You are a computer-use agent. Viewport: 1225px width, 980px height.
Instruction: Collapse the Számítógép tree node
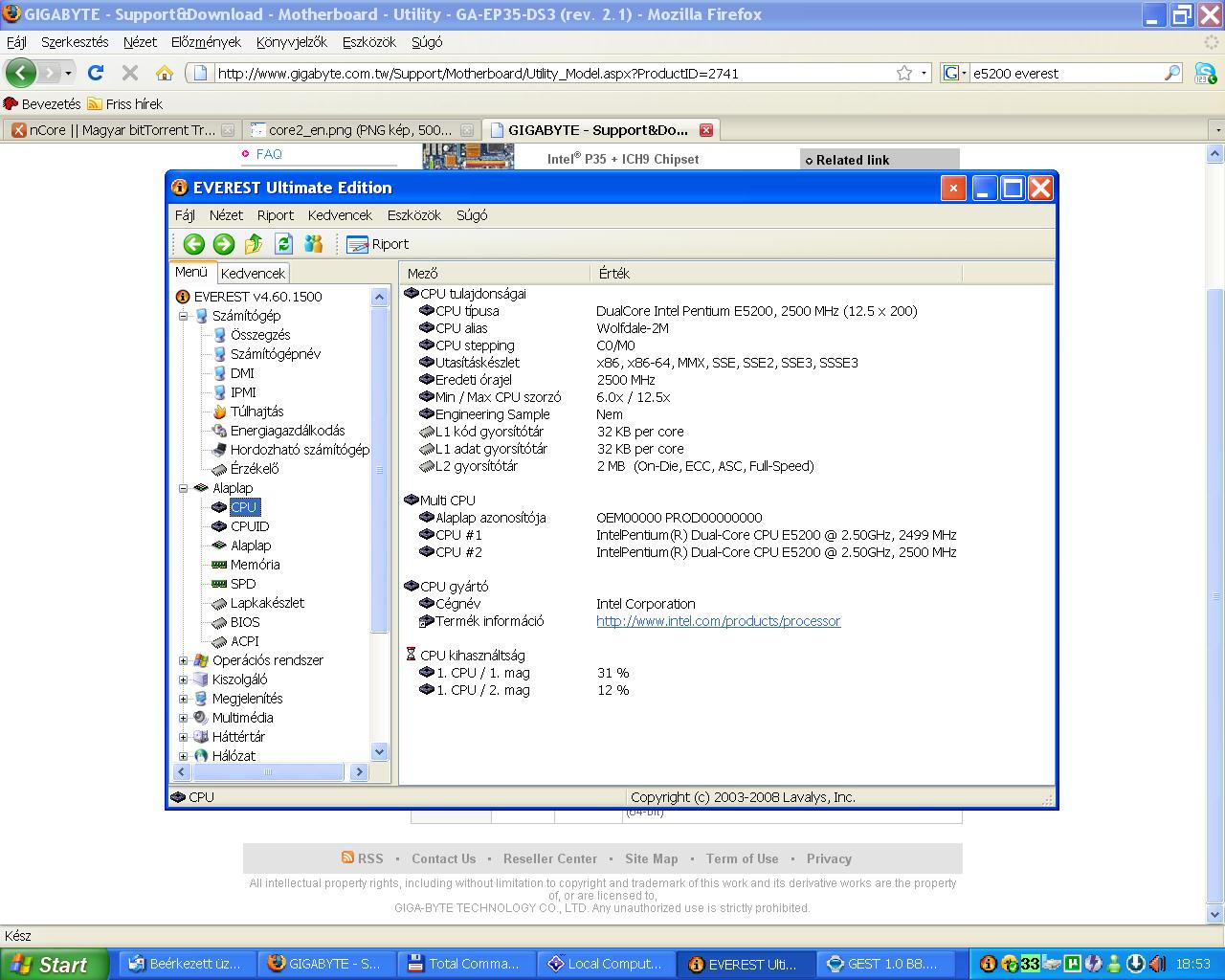coord(184,316)
